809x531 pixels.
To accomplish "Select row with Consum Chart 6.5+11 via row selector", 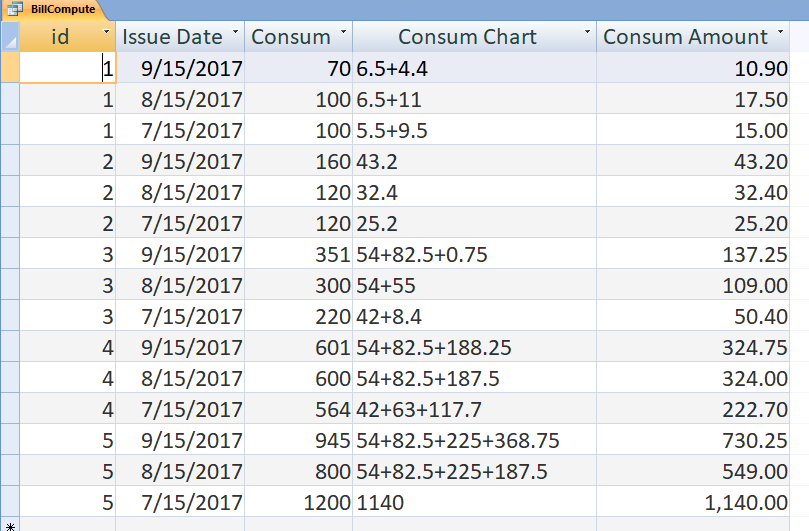I will click(10, 99).
